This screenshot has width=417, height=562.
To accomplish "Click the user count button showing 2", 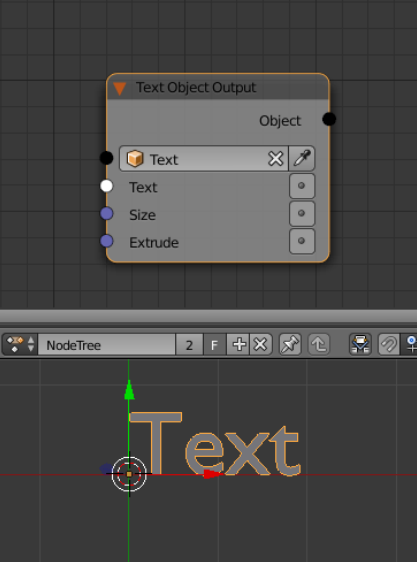I will (x=189, y=345).
